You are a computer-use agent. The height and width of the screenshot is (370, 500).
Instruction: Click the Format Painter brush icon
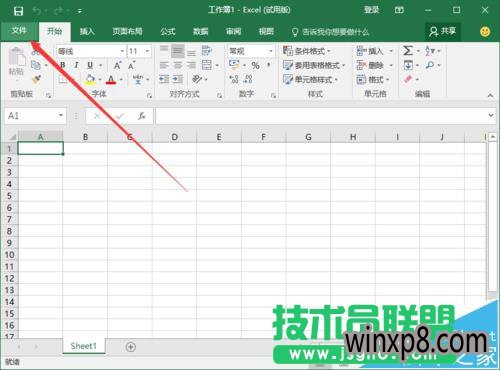click(x=36, y=79)
